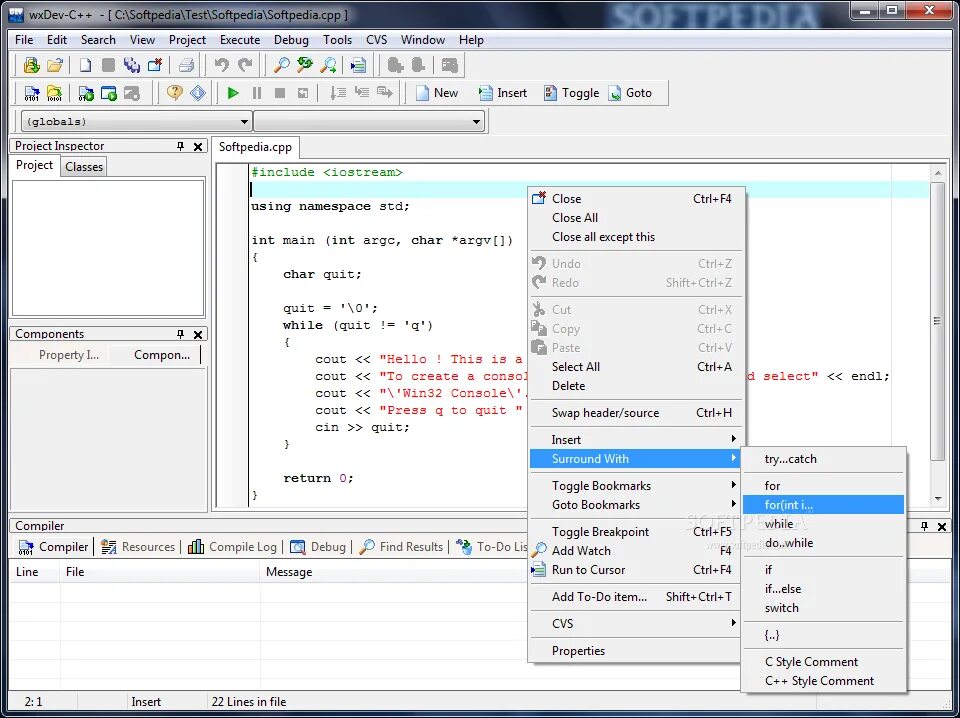
Task: Switch to the Classes tab
Action: pos(84,166)
